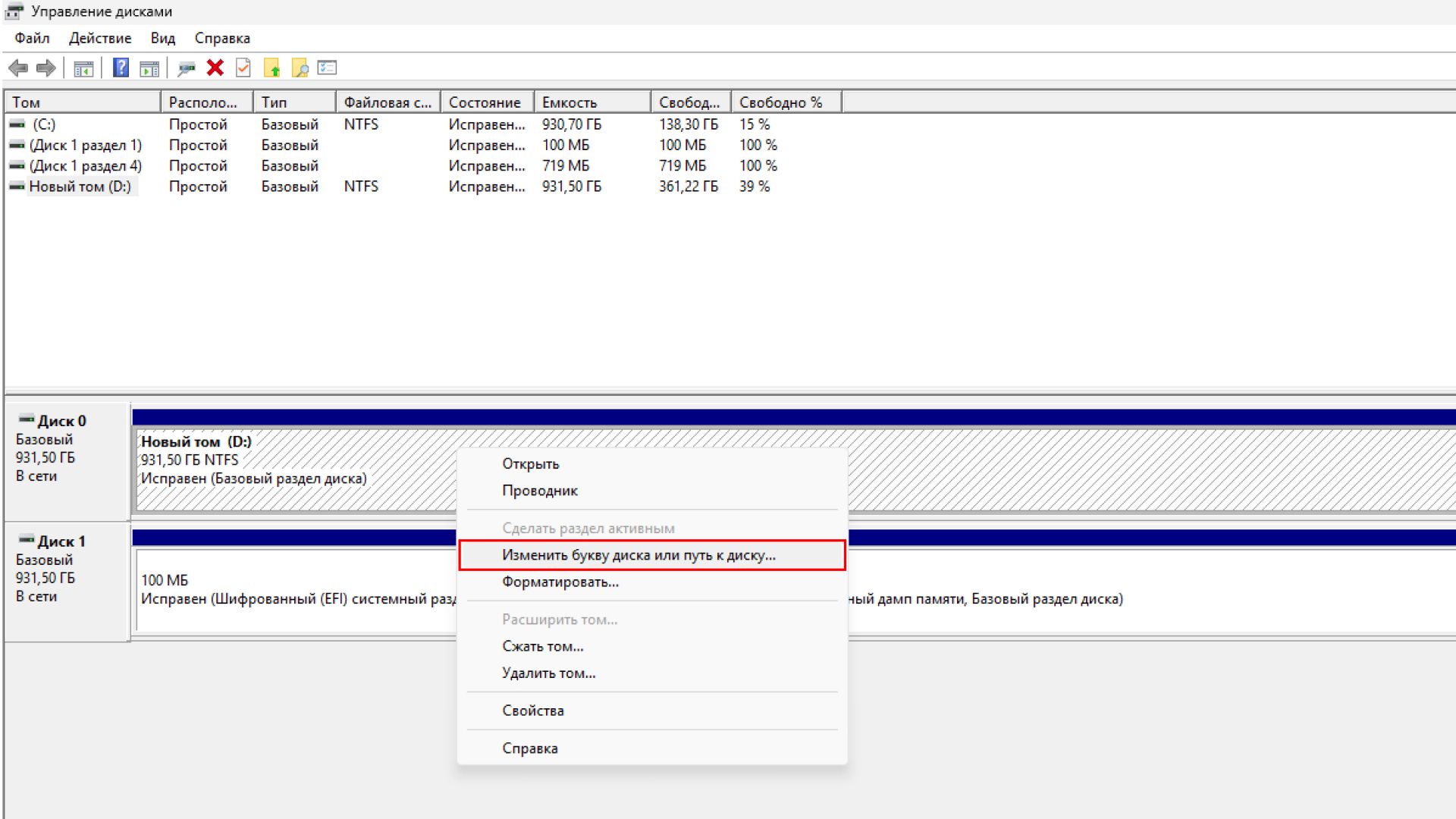Open 'Свойства' from the context menu
Image resolution: width=1456 pixels, height=819 pixels.
pyautogui.click(x=533, y=711)
